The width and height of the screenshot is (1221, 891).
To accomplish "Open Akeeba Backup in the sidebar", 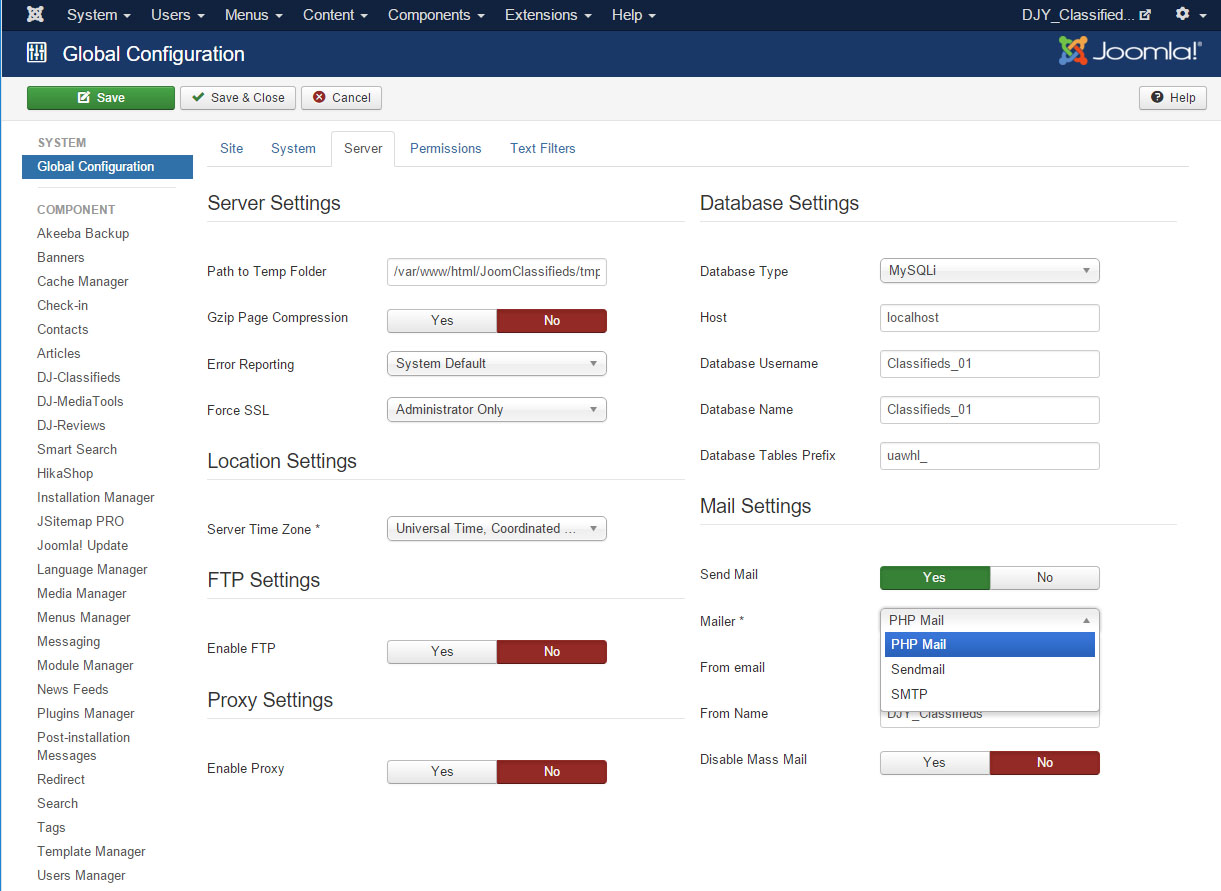I will [x=83, y=234].
